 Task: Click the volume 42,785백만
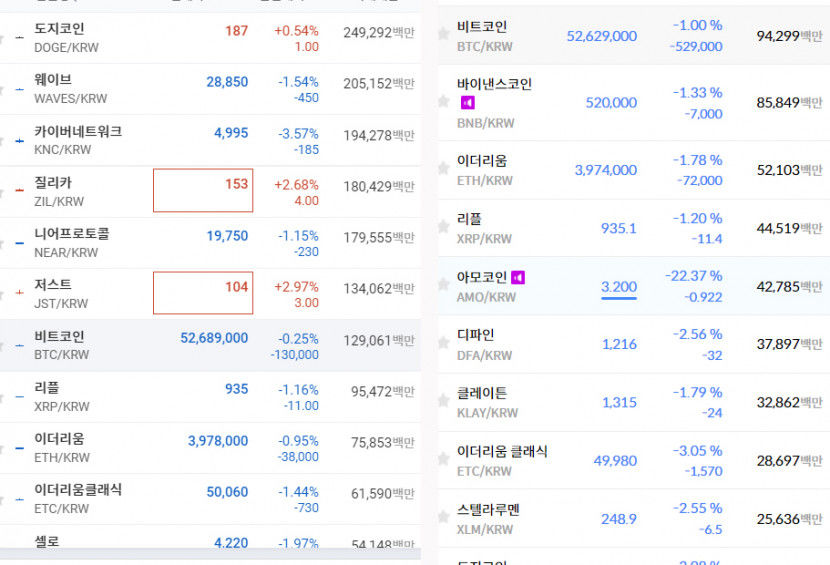[789, 287]
